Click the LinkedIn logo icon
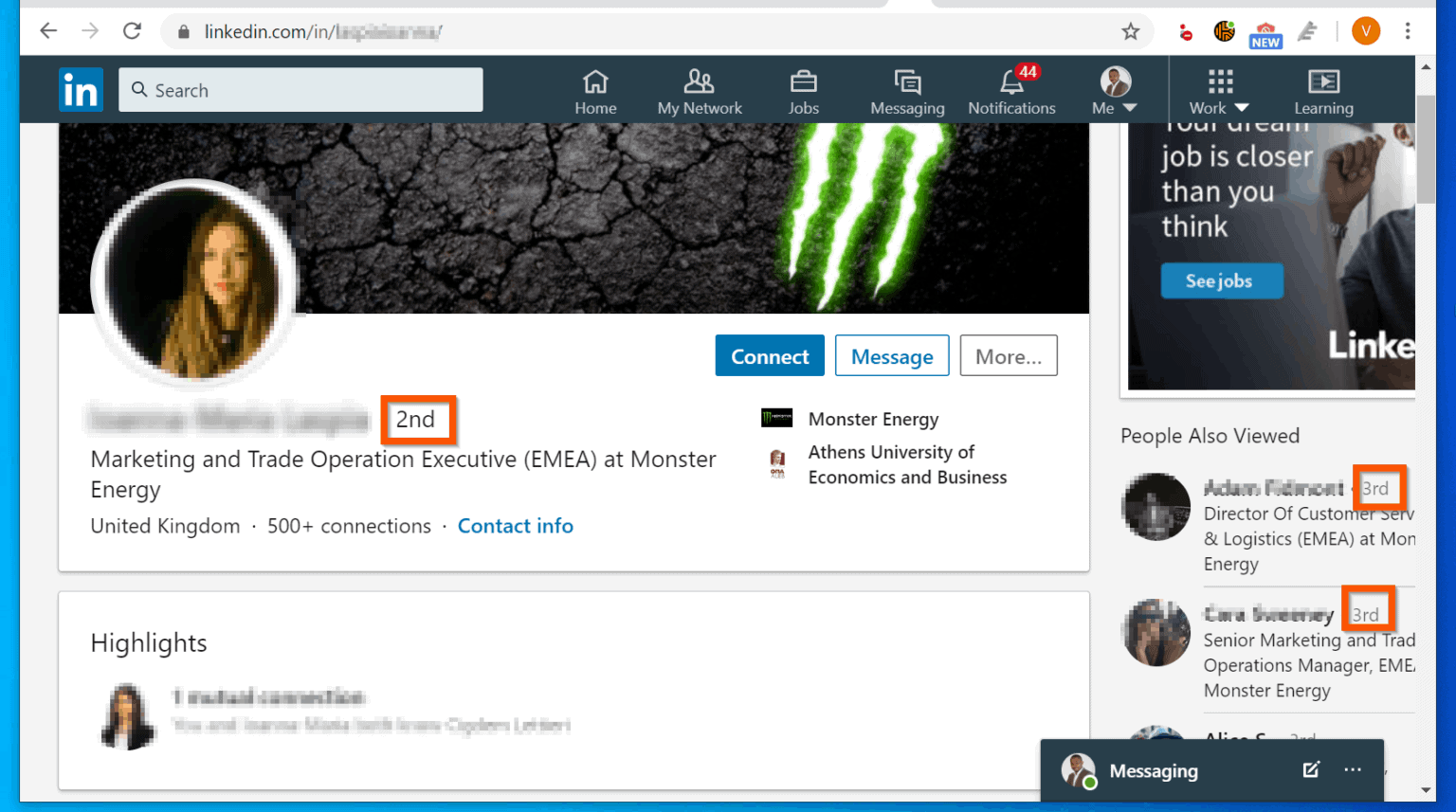Image resolution: width=1456 pixels, height=812 pixels. [81, 90]
